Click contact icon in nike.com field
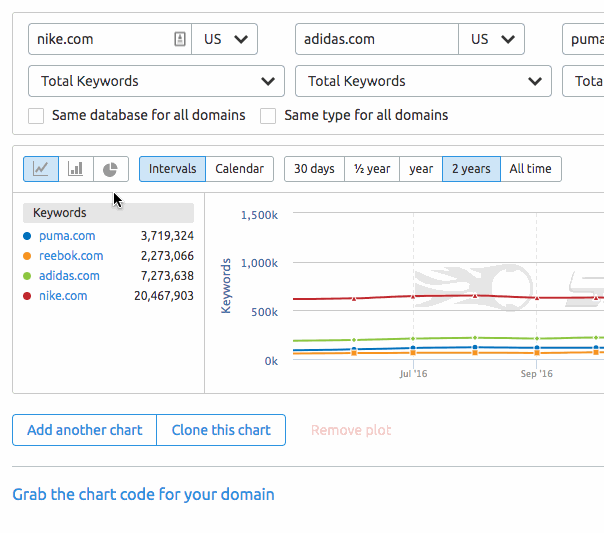604x533 pixels. point(180,39)
